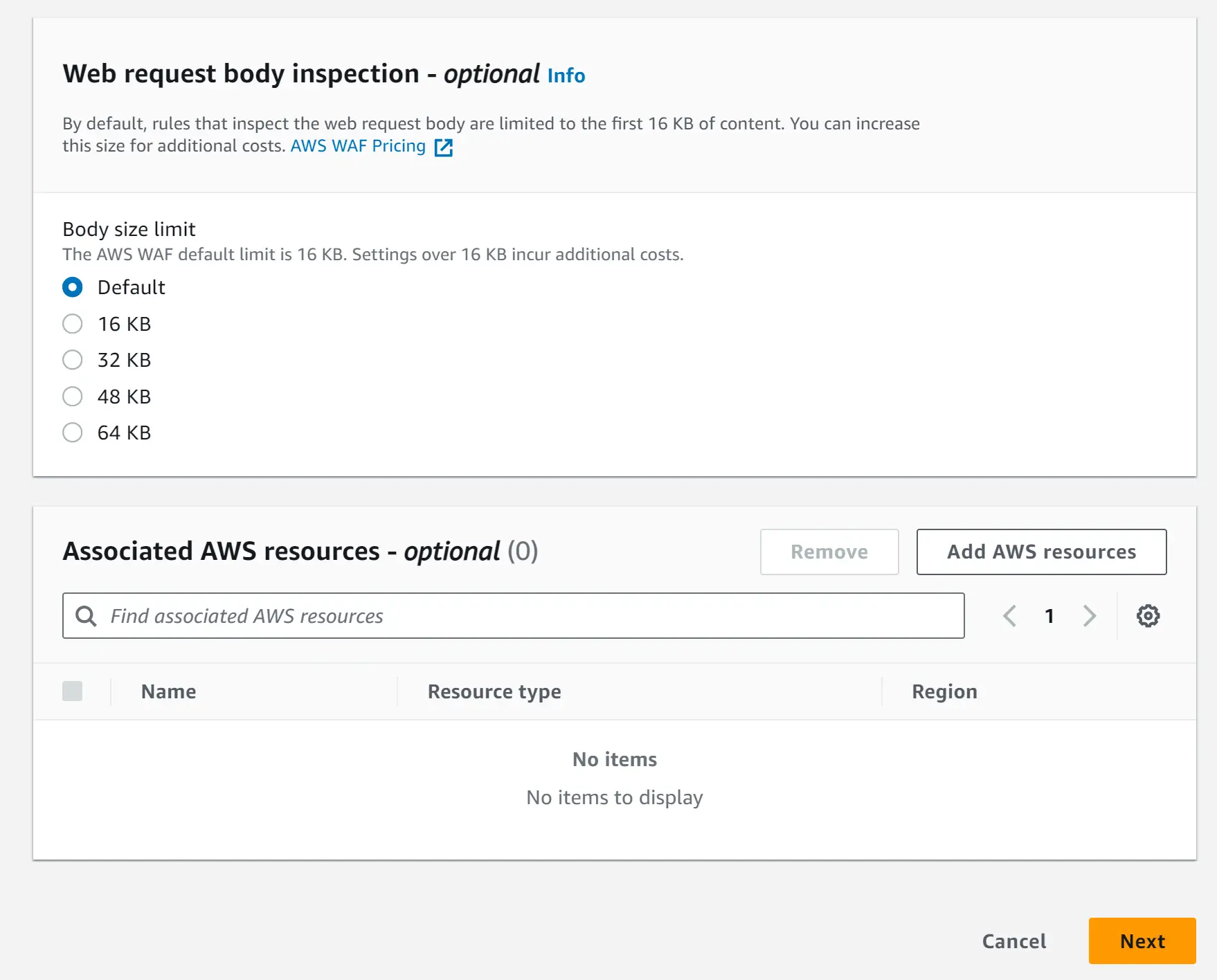The height and width of the screenshot is (980, 1217).
Task: Select the 16 KB radio option
Action: coord(73,324)
